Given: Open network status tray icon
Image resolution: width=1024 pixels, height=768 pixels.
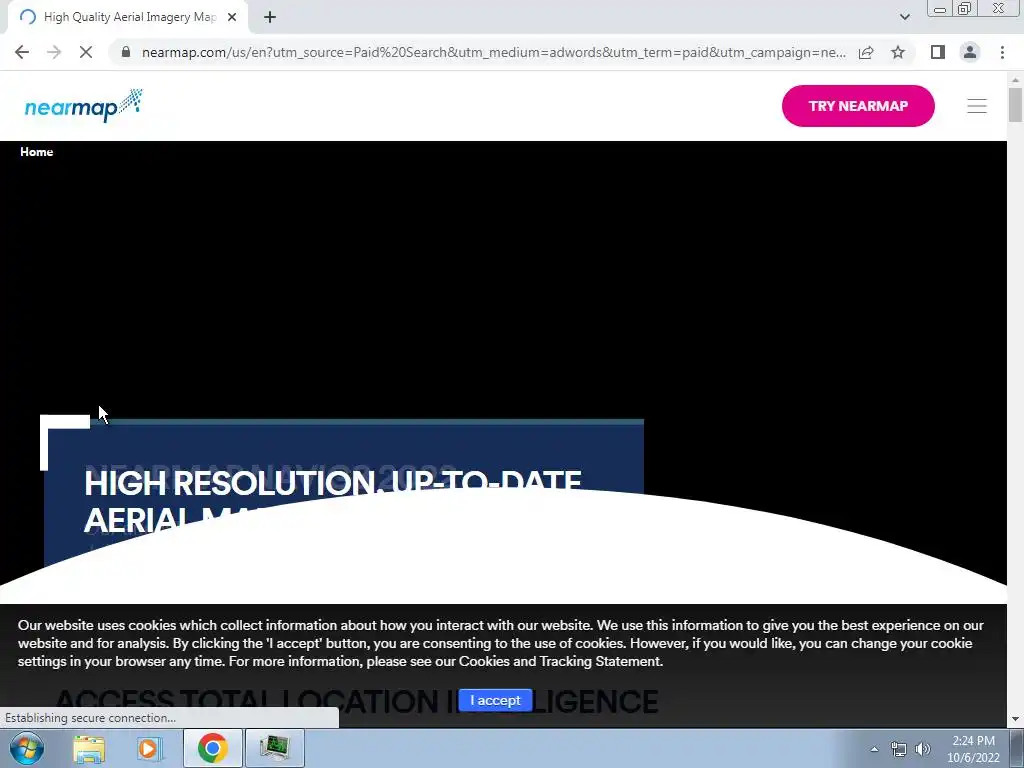Looking at the screenshot, I should [899, 749].
